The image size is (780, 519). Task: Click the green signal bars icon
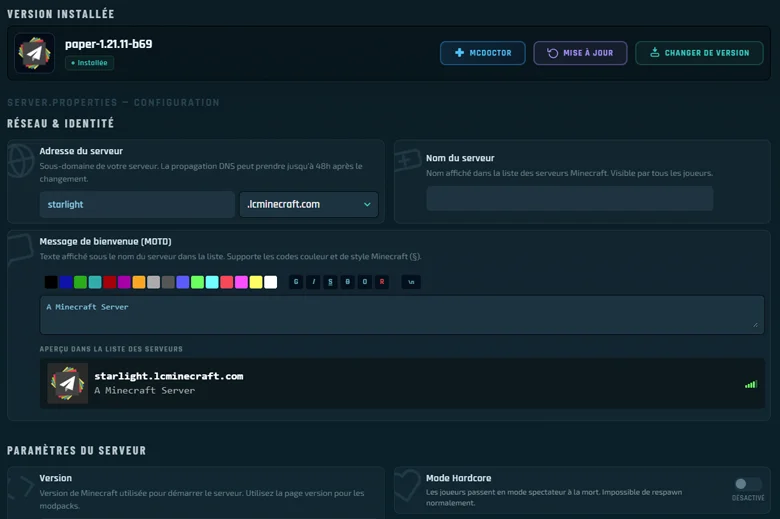coord(751,384)
